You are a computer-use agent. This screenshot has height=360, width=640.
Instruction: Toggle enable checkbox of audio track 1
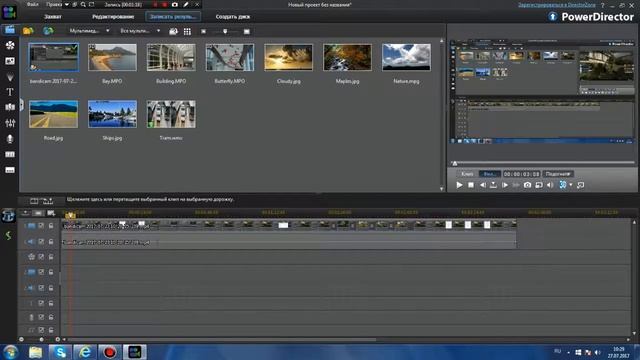41,242
